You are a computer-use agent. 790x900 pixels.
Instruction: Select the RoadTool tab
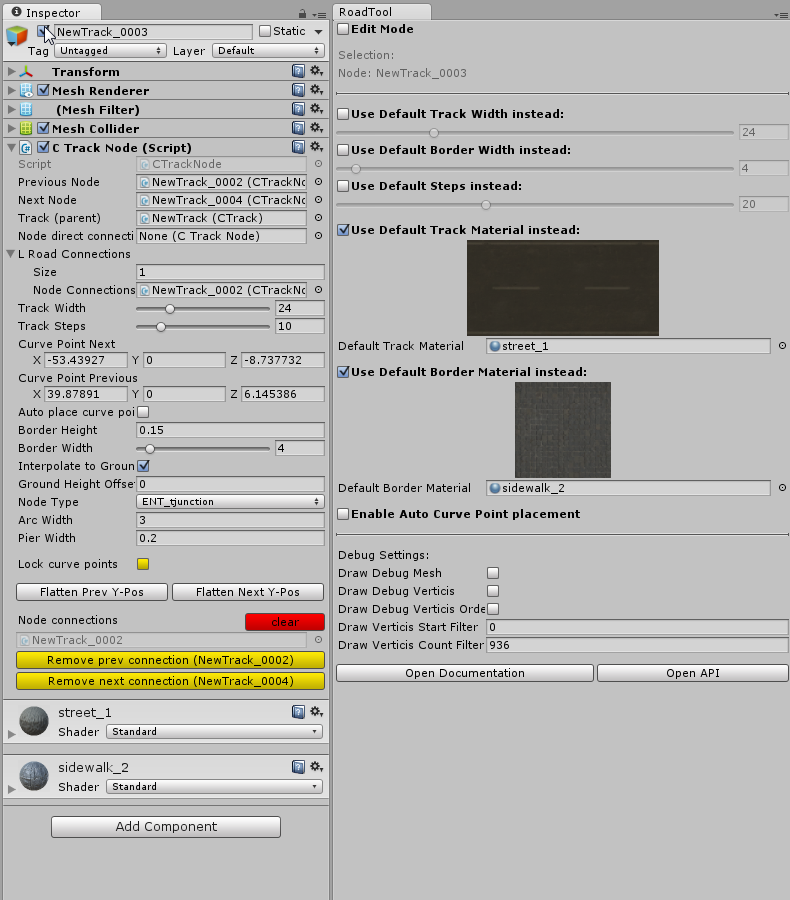382,12
